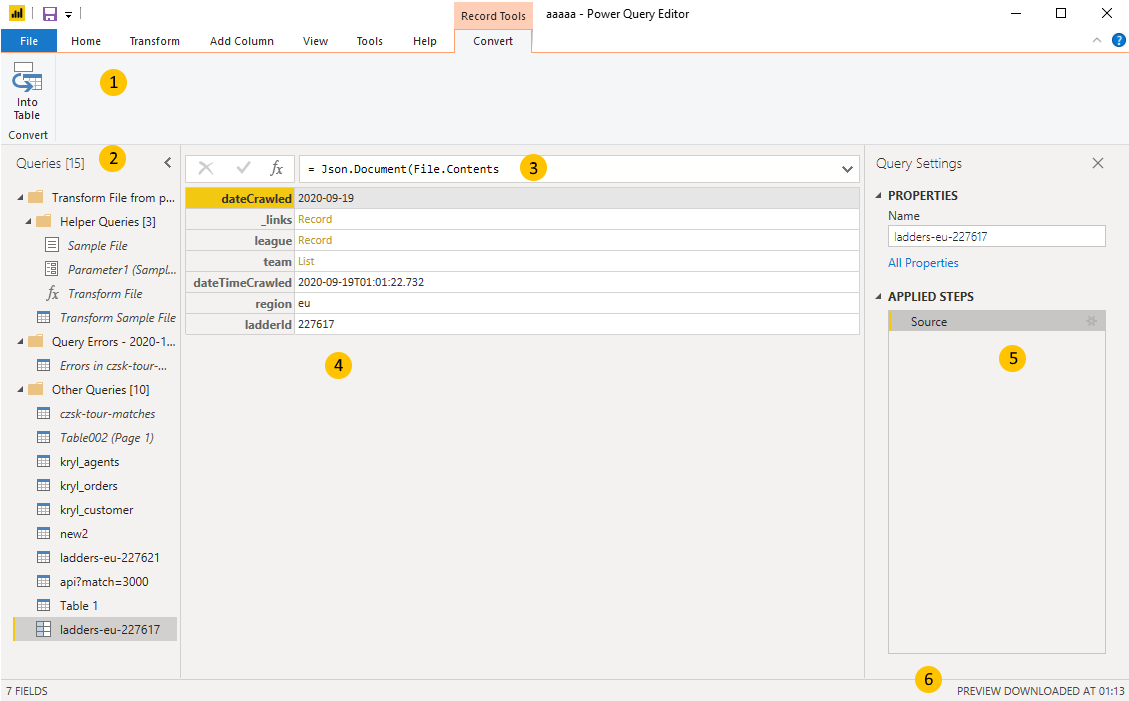The image size is (1129, 701).
Task: Open the Help question mark icon
Action: coord(1118,41)
